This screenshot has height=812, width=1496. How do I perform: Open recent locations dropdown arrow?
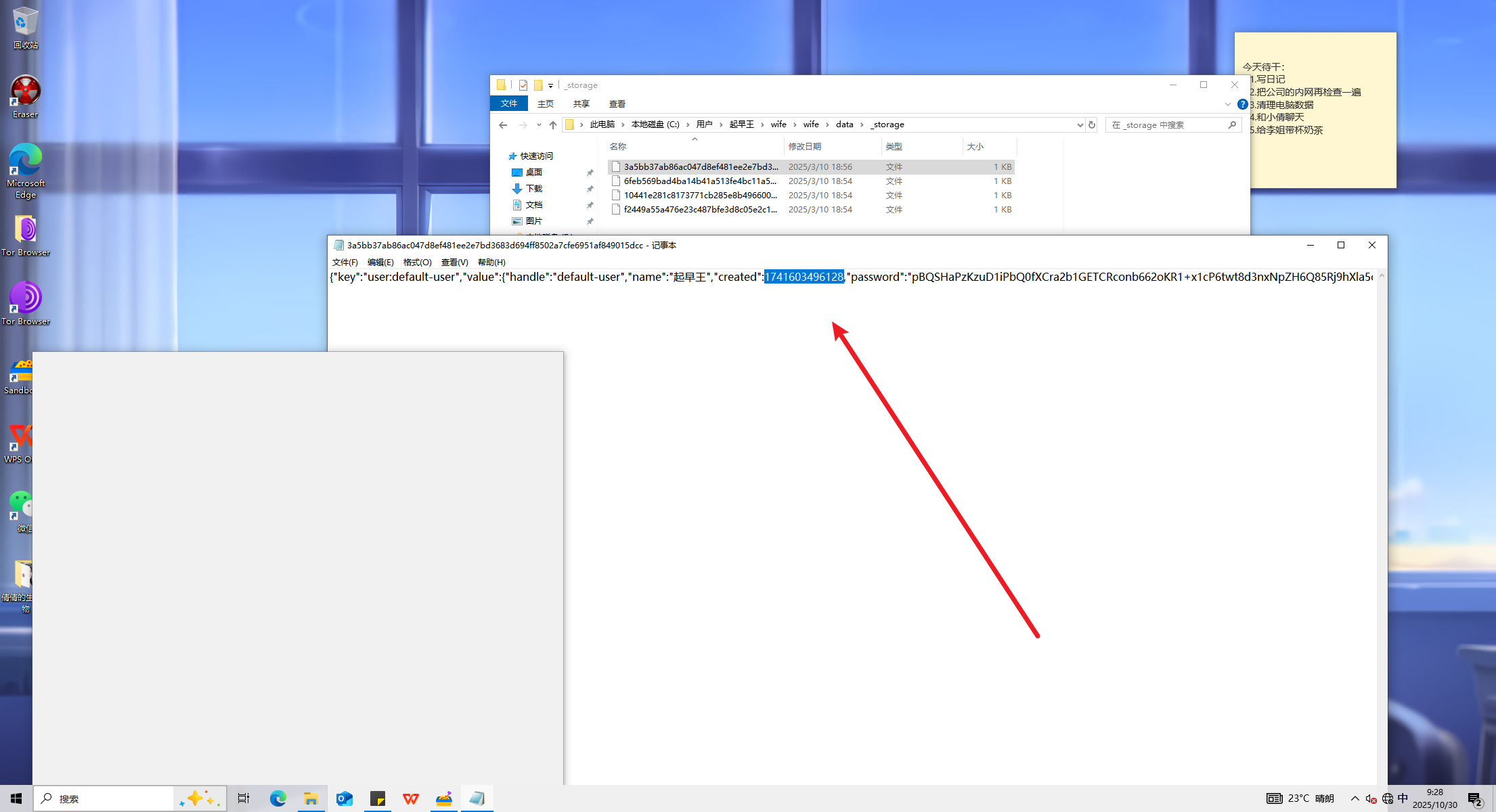[539, 125]
